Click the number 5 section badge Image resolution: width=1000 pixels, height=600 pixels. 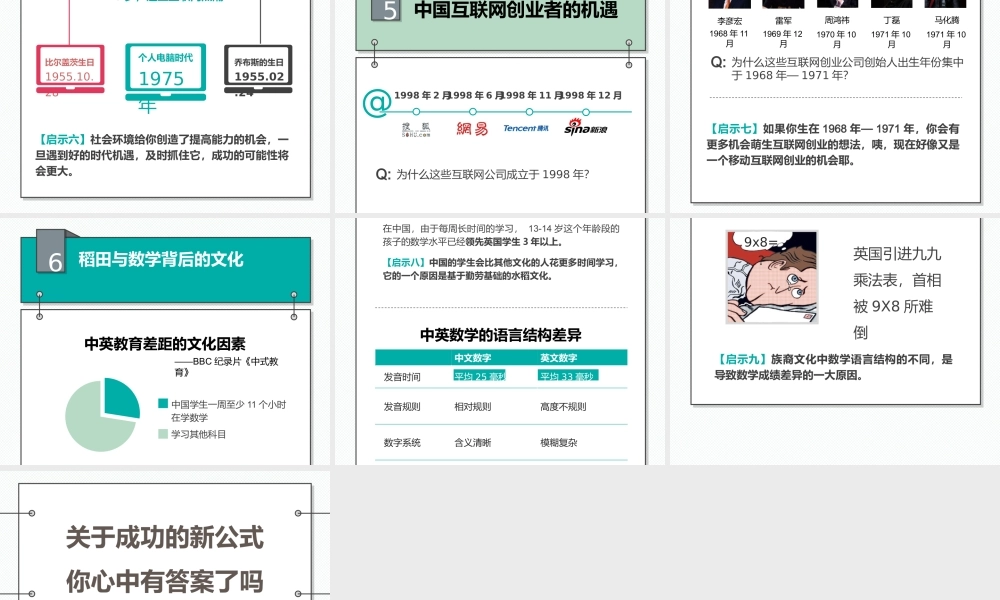(389, 10)
